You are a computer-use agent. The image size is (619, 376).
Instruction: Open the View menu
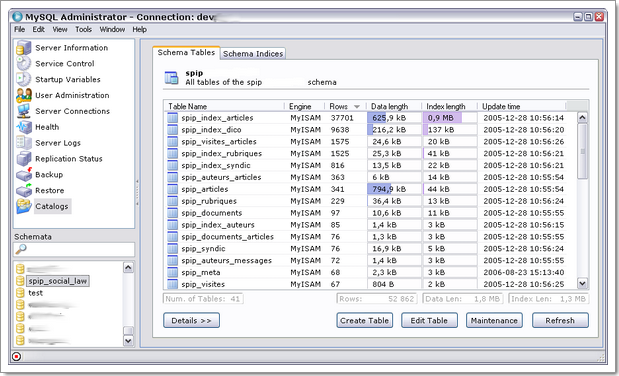[60, 29]
